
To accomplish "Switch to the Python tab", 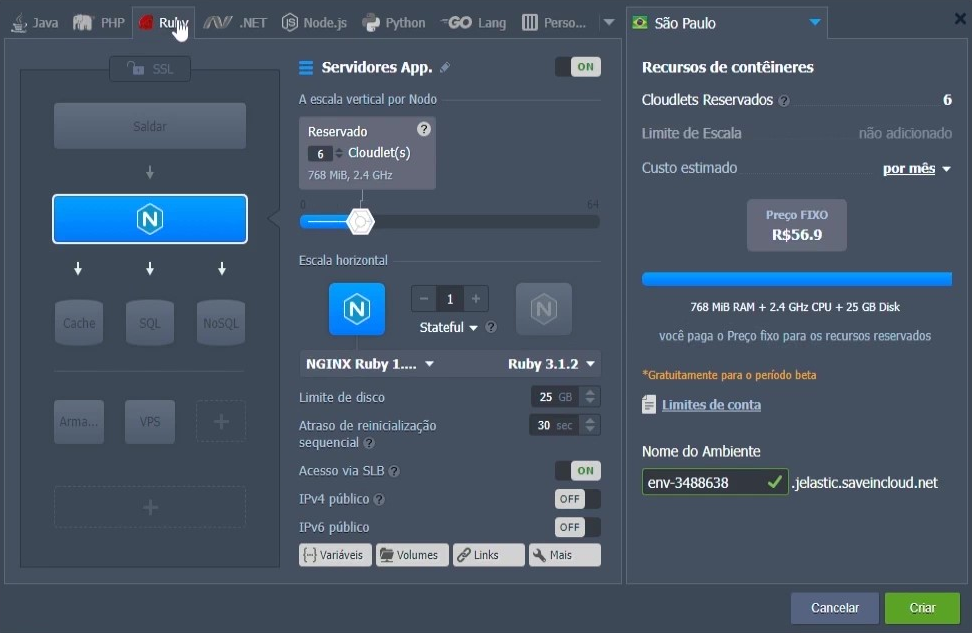I will pyautogui.click(x=394, y=23).
